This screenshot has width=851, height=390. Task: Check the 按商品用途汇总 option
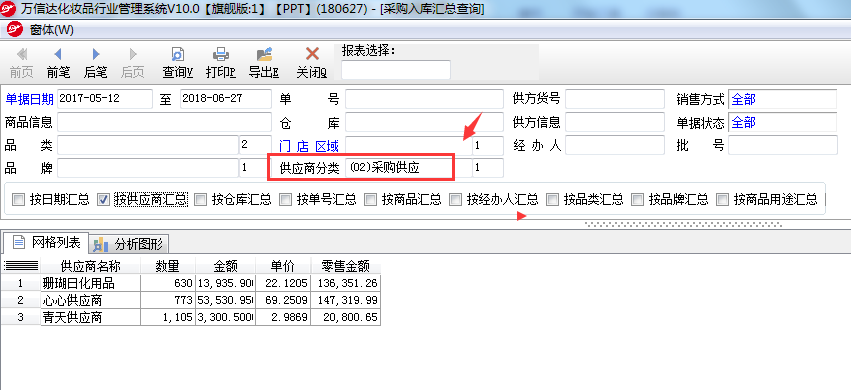click(x=722, y=200)
